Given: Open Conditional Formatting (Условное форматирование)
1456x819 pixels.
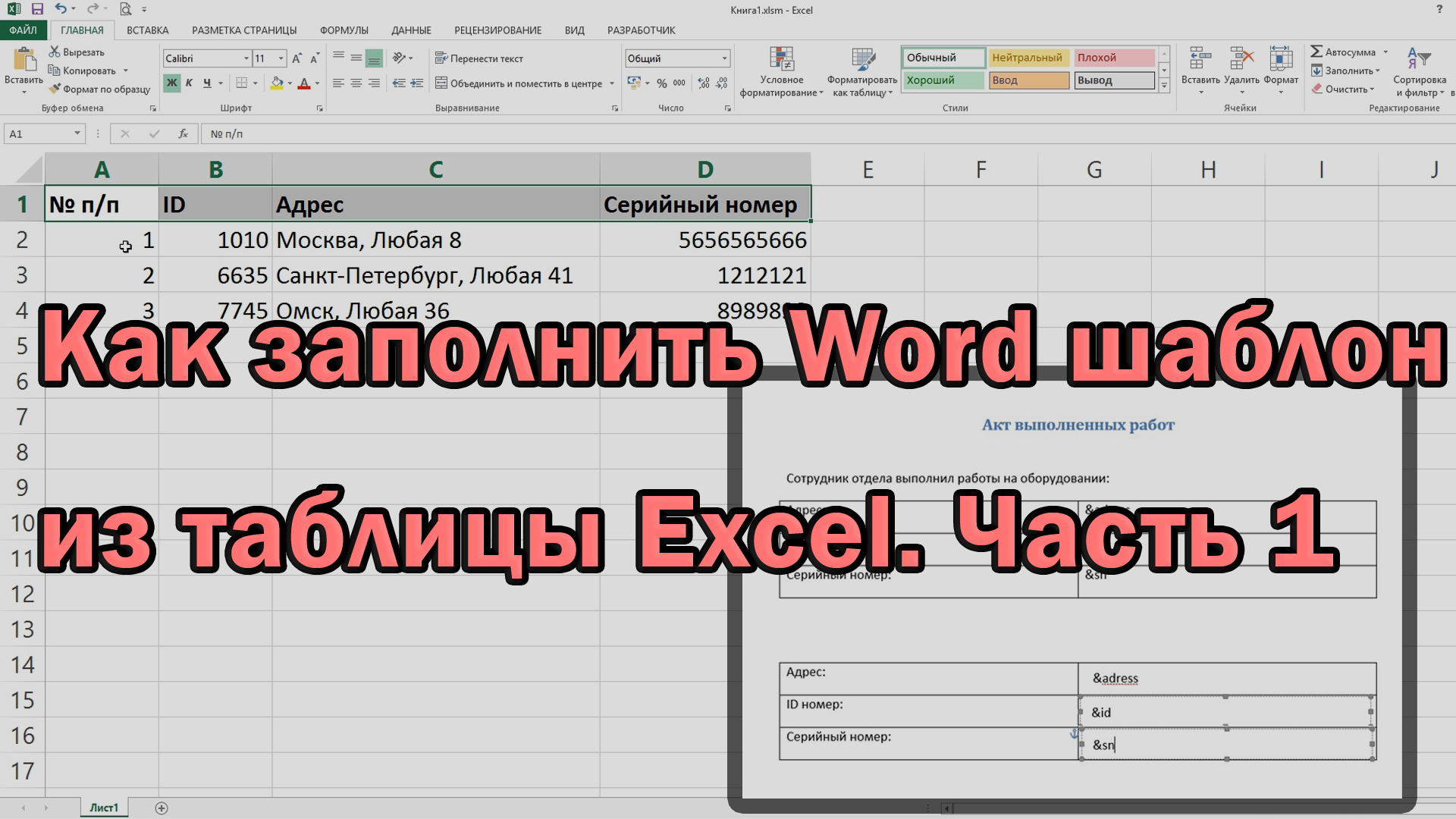Looking at the screenshot, I should coord(782,72).
